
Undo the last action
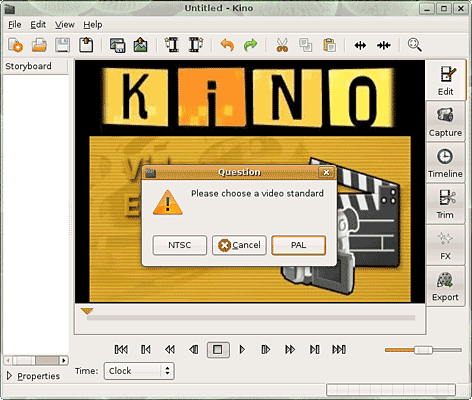coord(227,45)
